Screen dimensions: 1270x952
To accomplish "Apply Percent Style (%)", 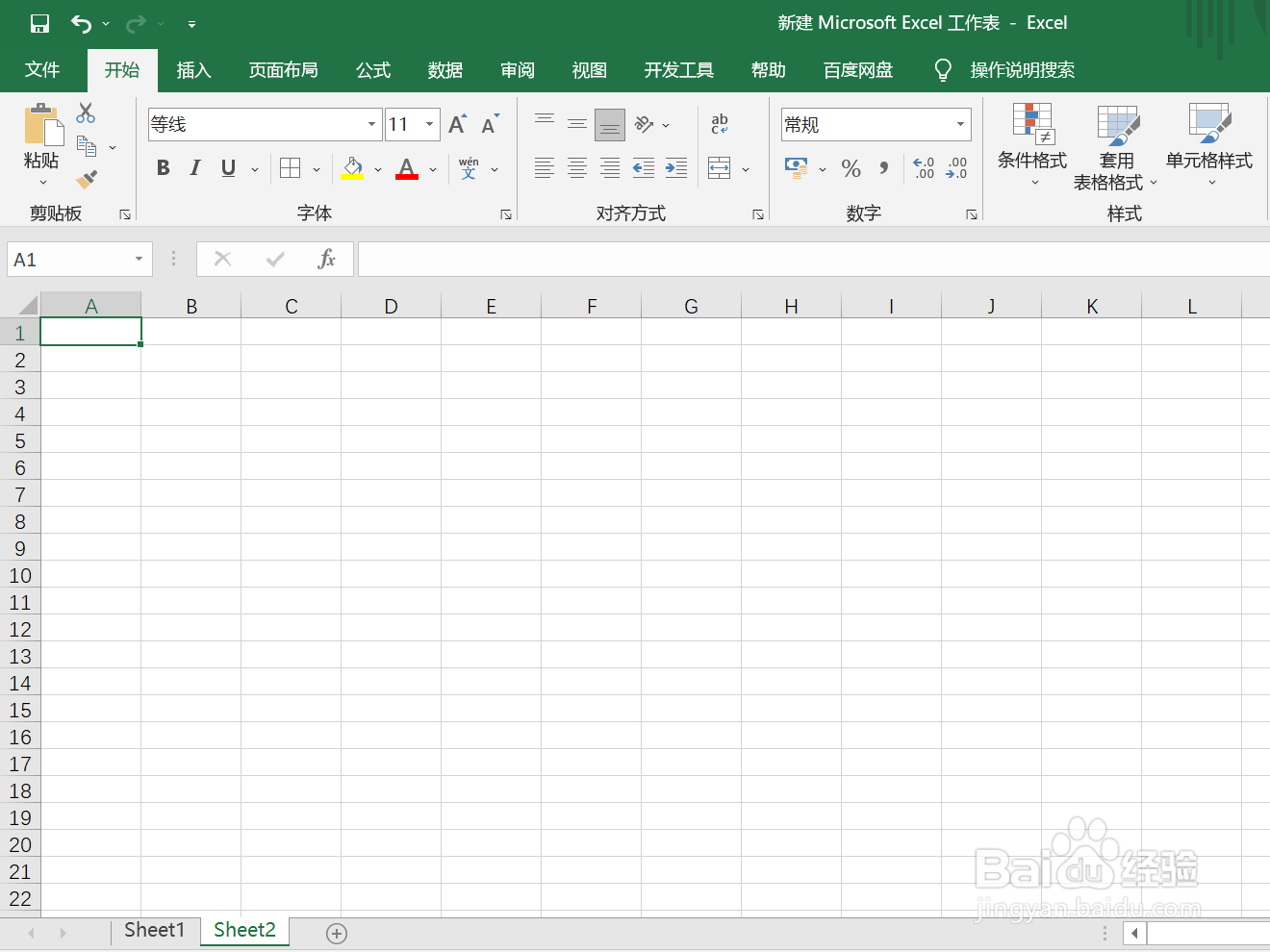I will pyautogui.click(x=851, y=168).
